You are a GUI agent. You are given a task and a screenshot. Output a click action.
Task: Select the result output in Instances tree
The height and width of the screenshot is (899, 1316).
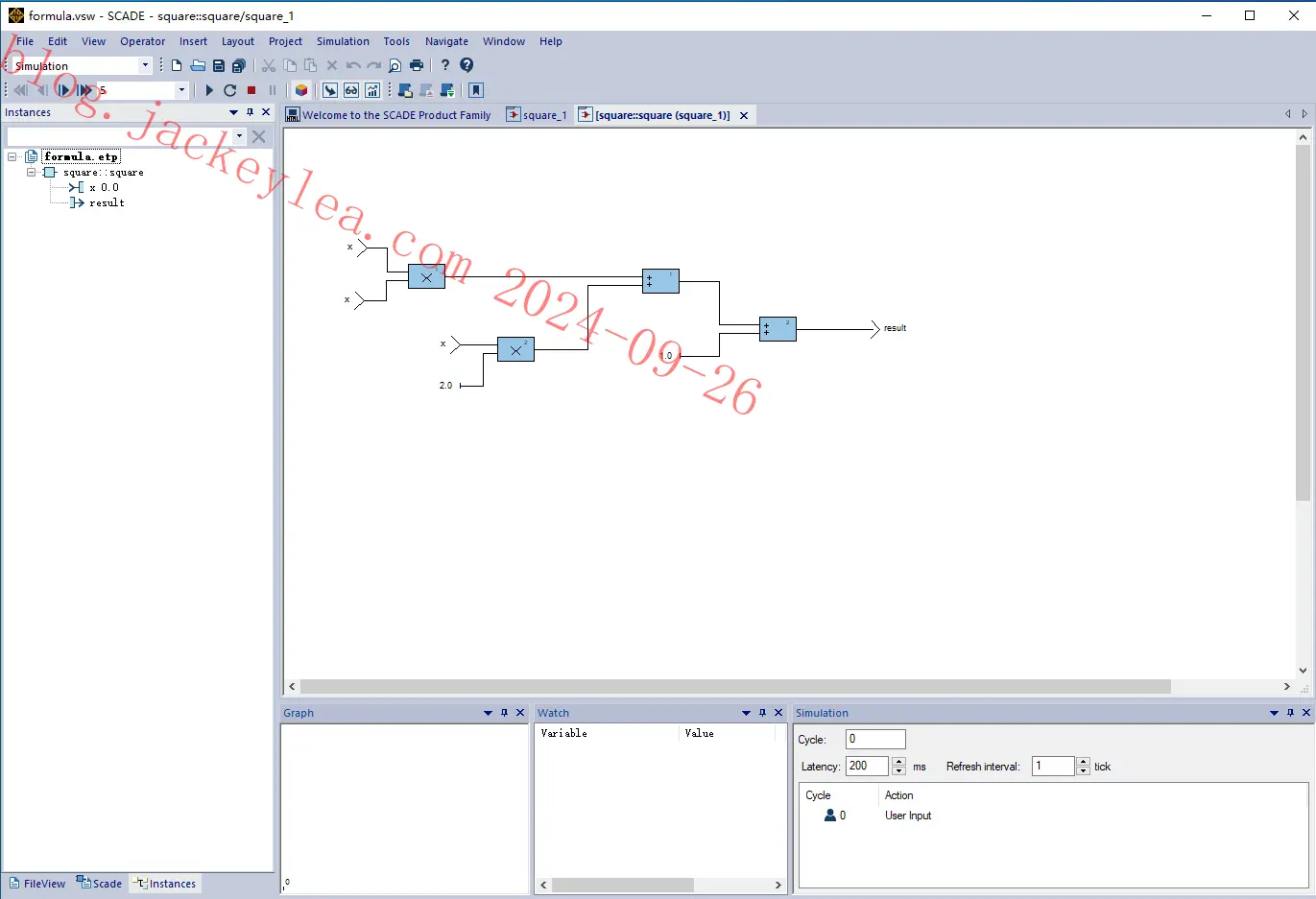tap(107, 203)
